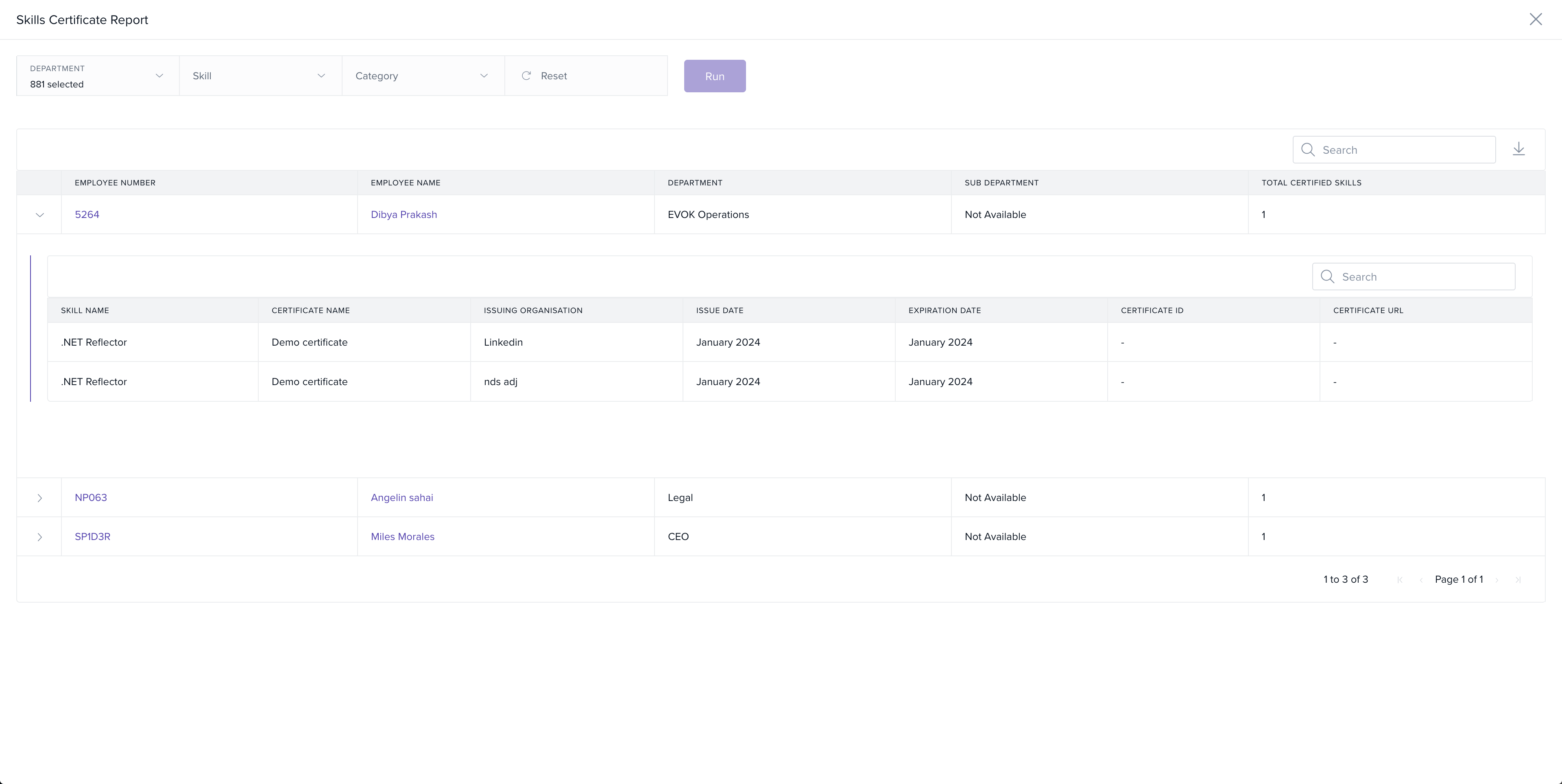The height and width of the screenshot is (784, 1562).
Task: Click the Reset refresh icon
Action: [526, 76]
